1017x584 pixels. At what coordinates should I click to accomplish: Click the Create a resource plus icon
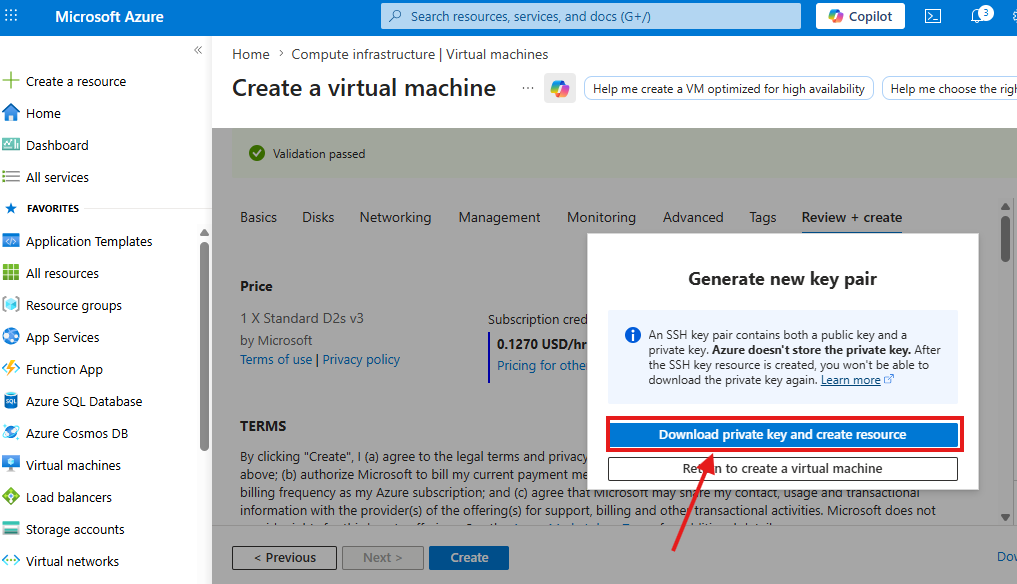click(11, 80)
